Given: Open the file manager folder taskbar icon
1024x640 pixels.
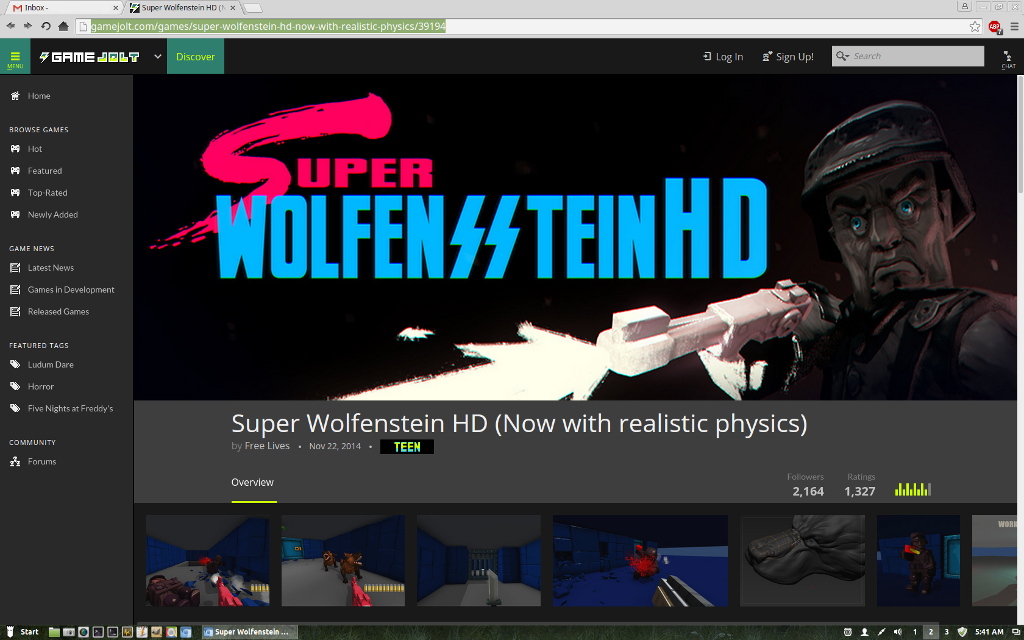Looking at the screenshot, I should [x=54, y=632].
